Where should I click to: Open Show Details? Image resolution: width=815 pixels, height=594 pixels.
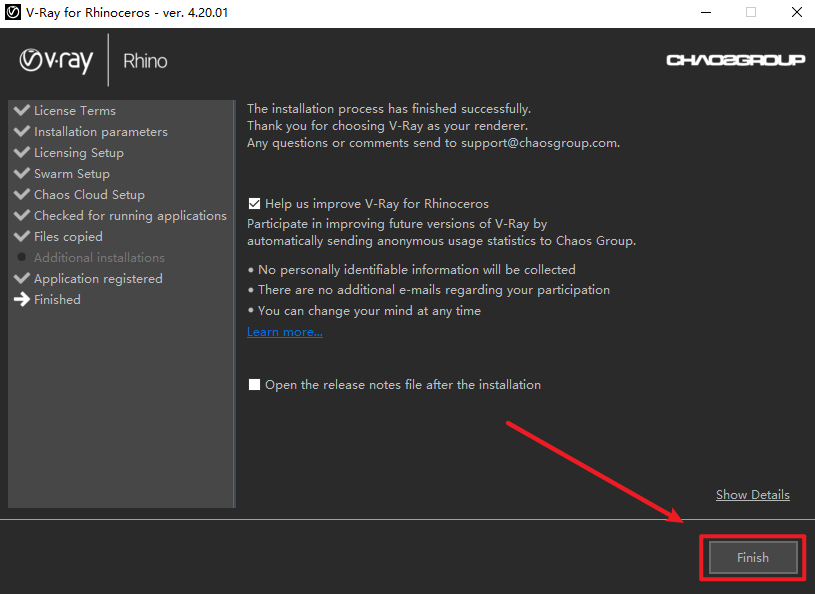tap(752, 494)
